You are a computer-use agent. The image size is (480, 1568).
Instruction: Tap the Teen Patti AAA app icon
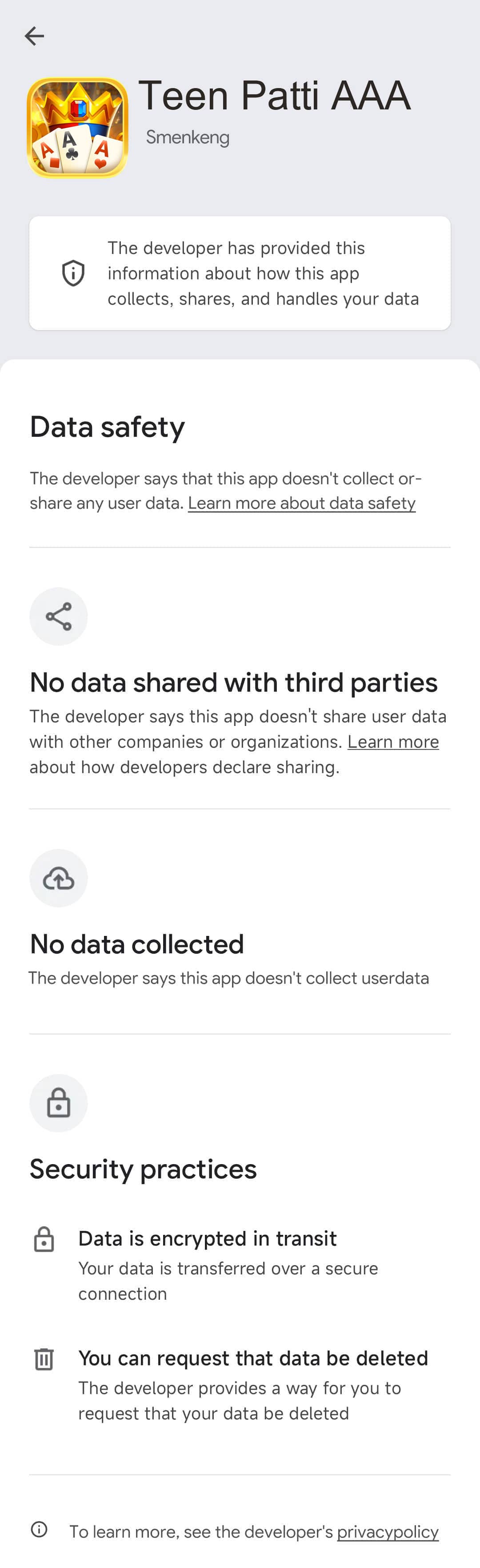pyautogui.click(x=77, y=127)
